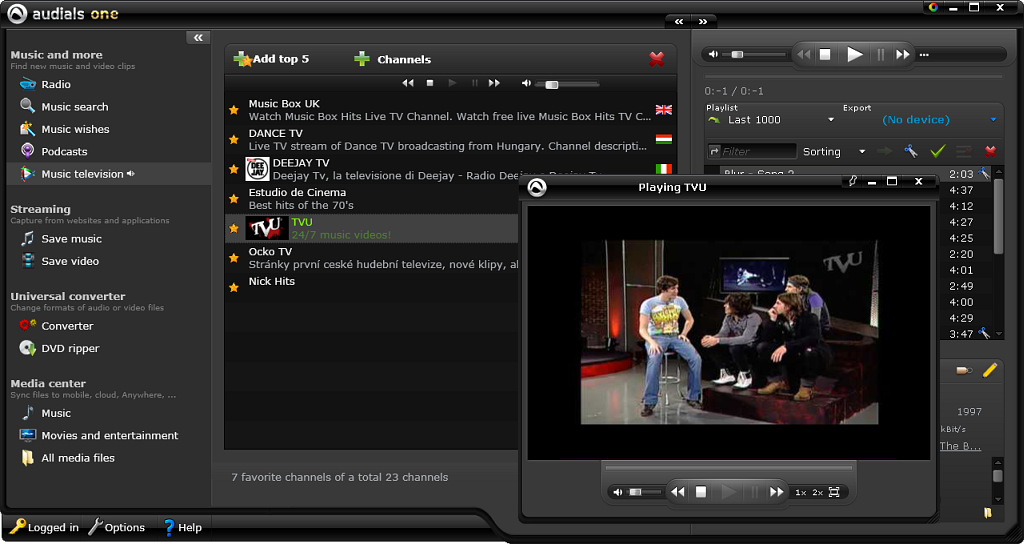The height and width of the screenshot is (544, 1024).
Task: Open Music search in sidebar
Action: point(64,106)
